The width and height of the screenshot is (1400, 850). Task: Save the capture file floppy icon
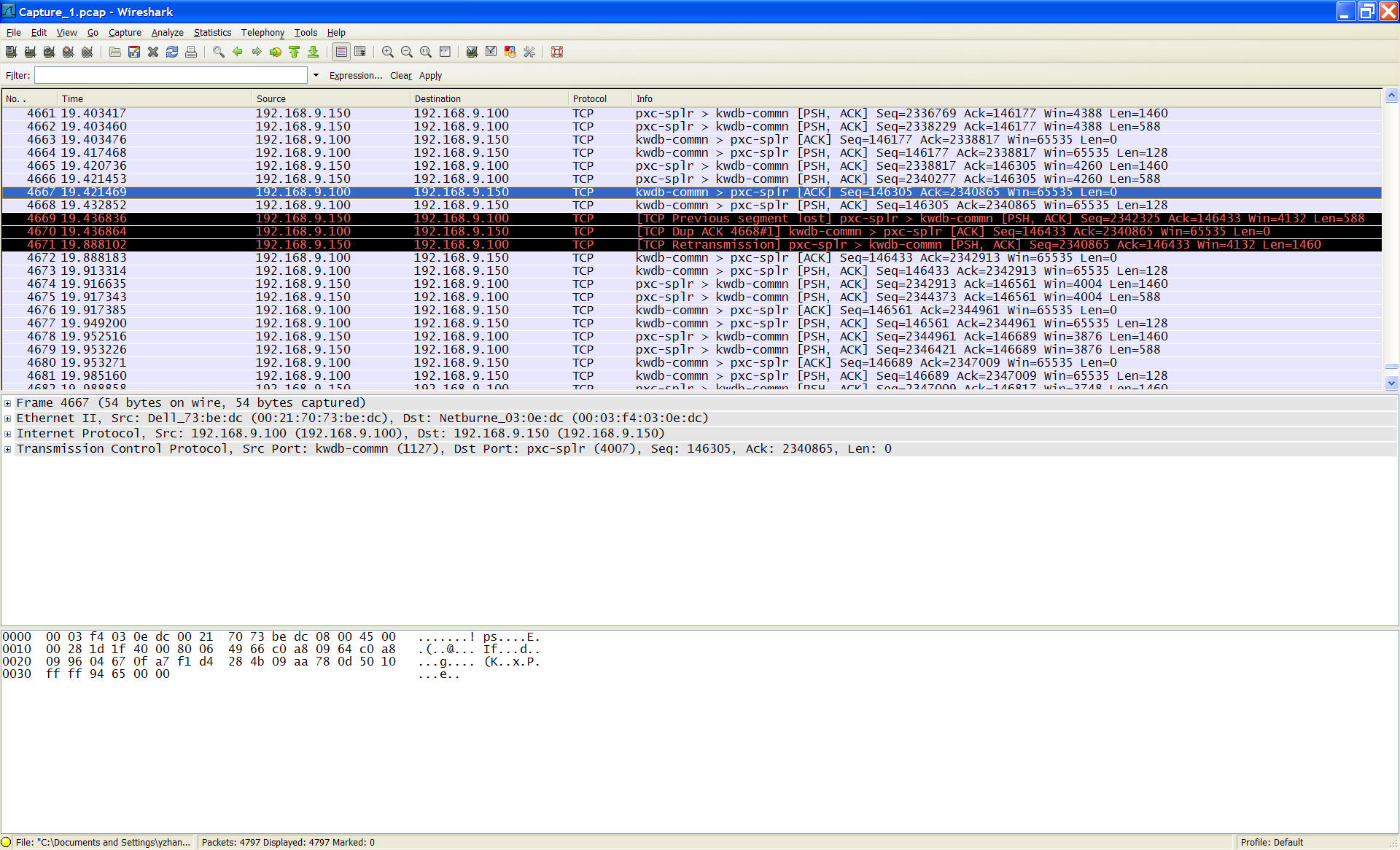(x=134, y=52)
